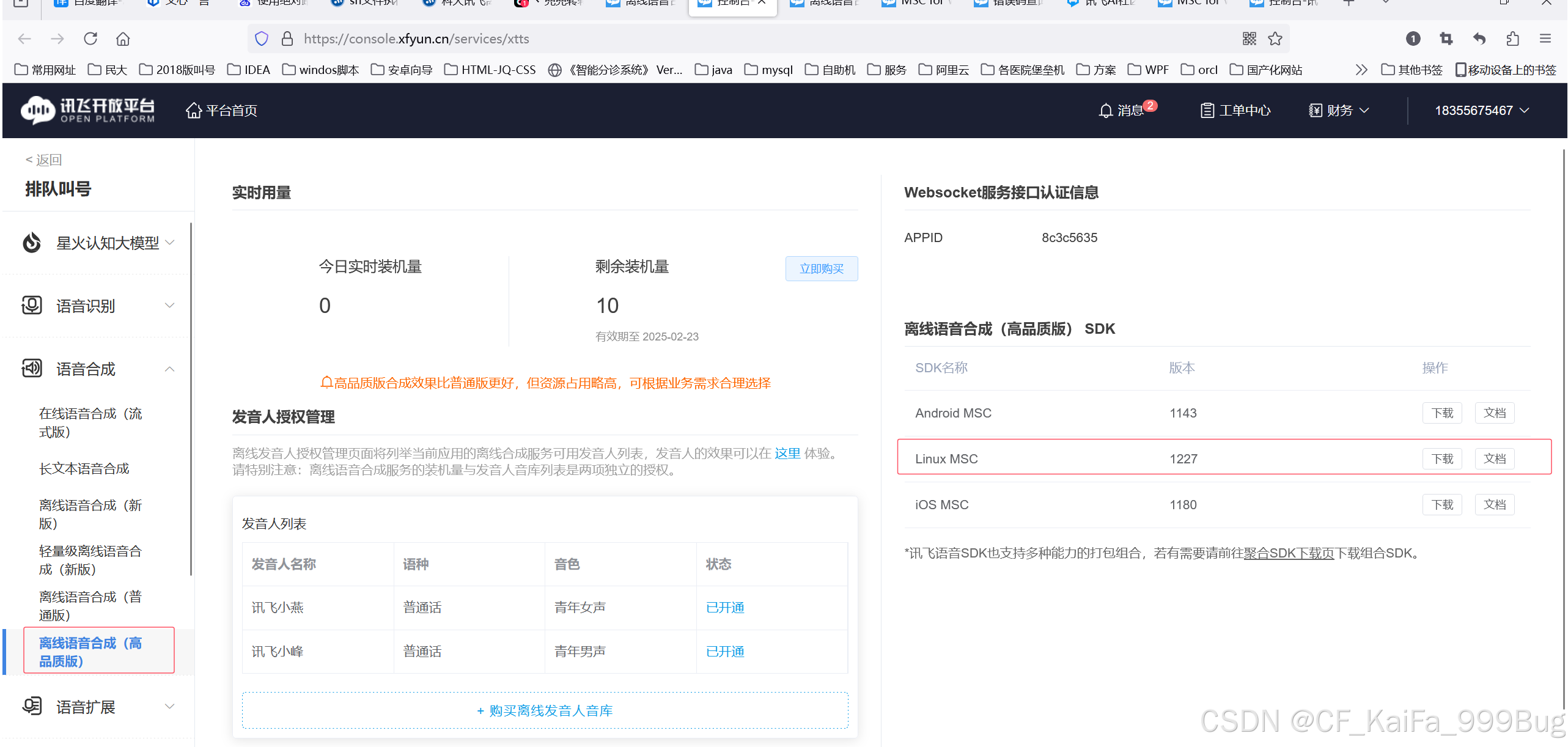
Task: Click APPID value 8c3c5635
Action: 1069,238
